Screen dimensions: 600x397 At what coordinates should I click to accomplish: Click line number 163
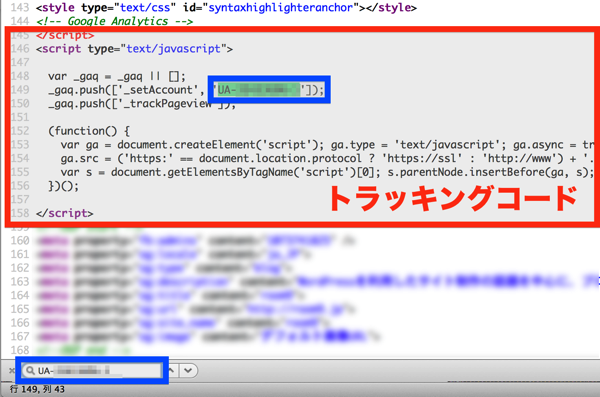[20, 282]
